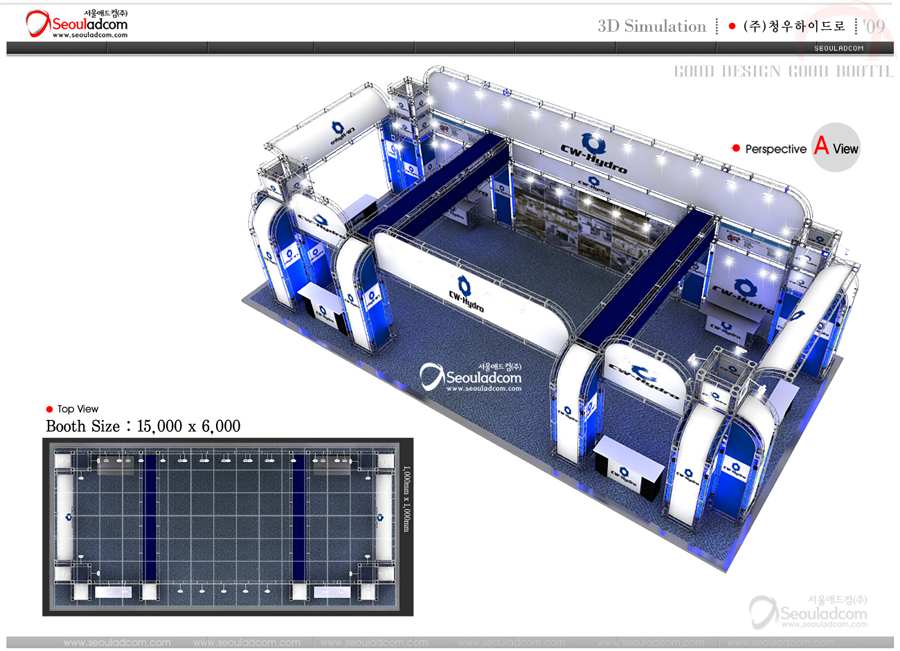Click the '09 year label in the header

(875, 27)
